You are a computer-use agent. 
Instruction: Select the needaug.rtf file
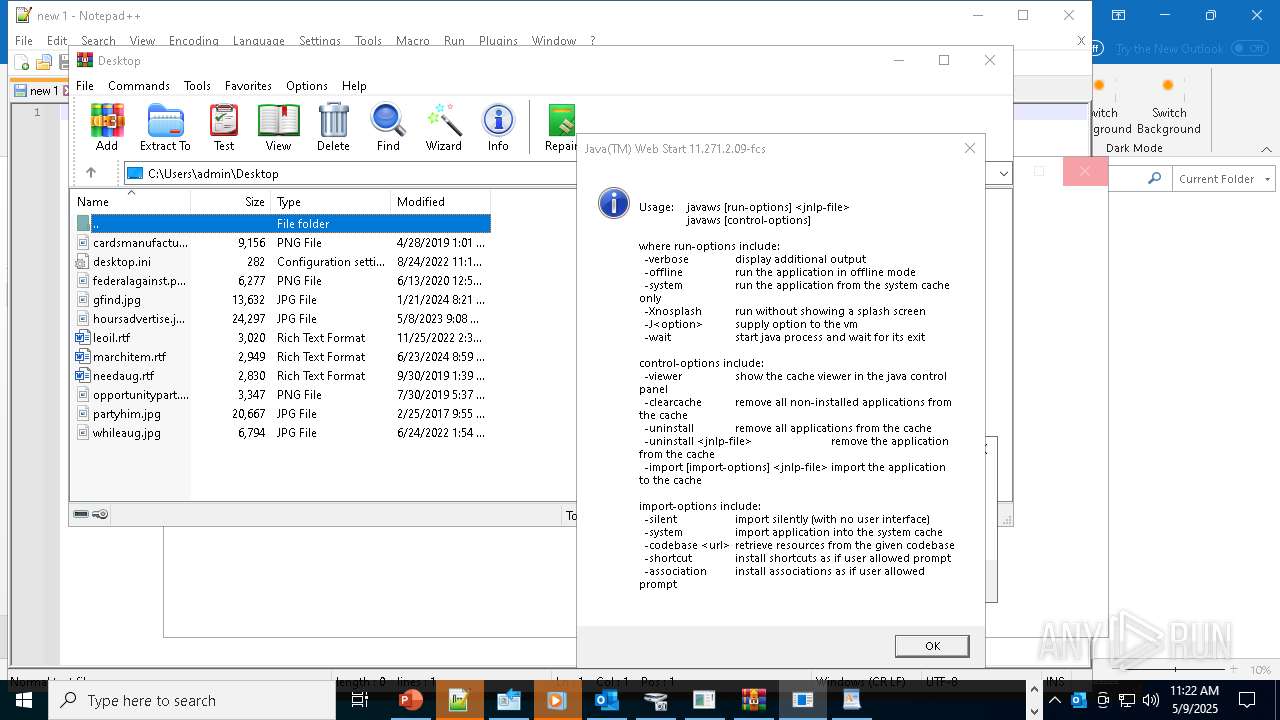click(283, 376)
